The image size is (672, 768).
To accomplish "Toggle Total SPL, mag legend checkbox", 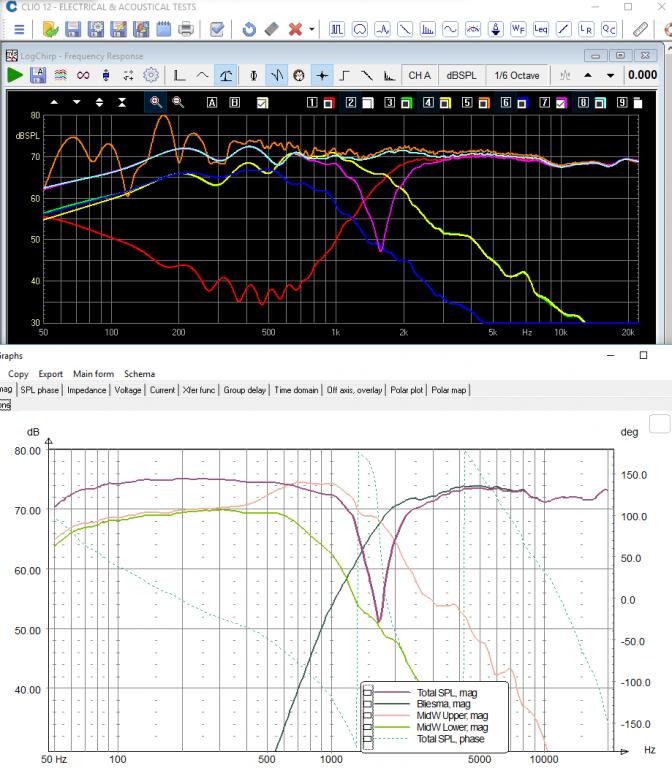I will (x=368, y=692).
